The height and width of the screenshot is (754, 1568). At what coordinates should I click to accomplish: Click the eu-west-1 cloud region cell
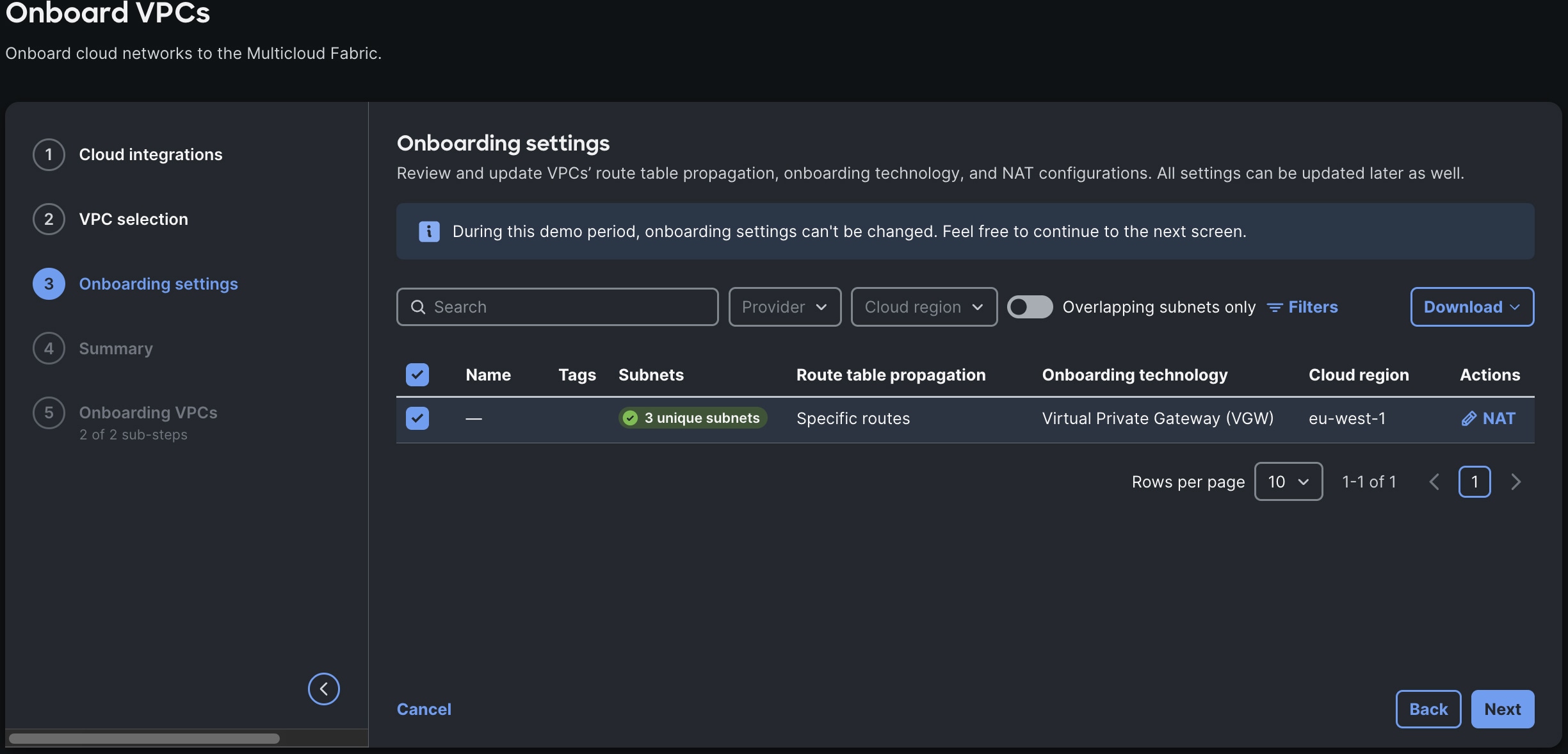point(1347,418)
